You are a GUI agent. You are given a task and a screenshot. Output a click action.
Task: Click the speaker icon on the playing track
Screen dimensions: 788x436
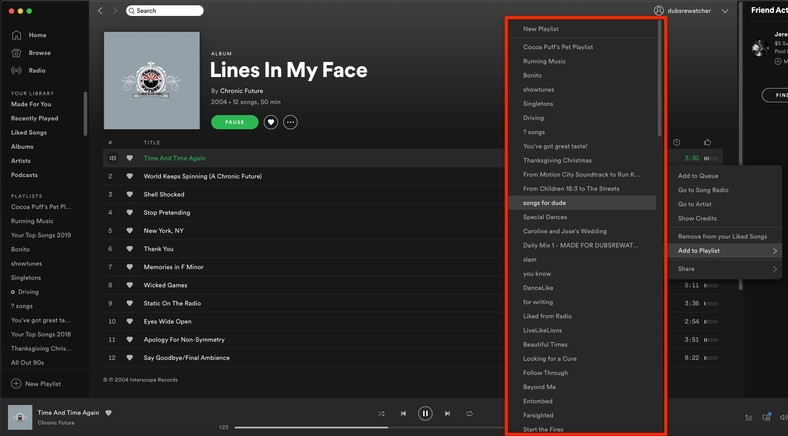[x=113, y=158]
